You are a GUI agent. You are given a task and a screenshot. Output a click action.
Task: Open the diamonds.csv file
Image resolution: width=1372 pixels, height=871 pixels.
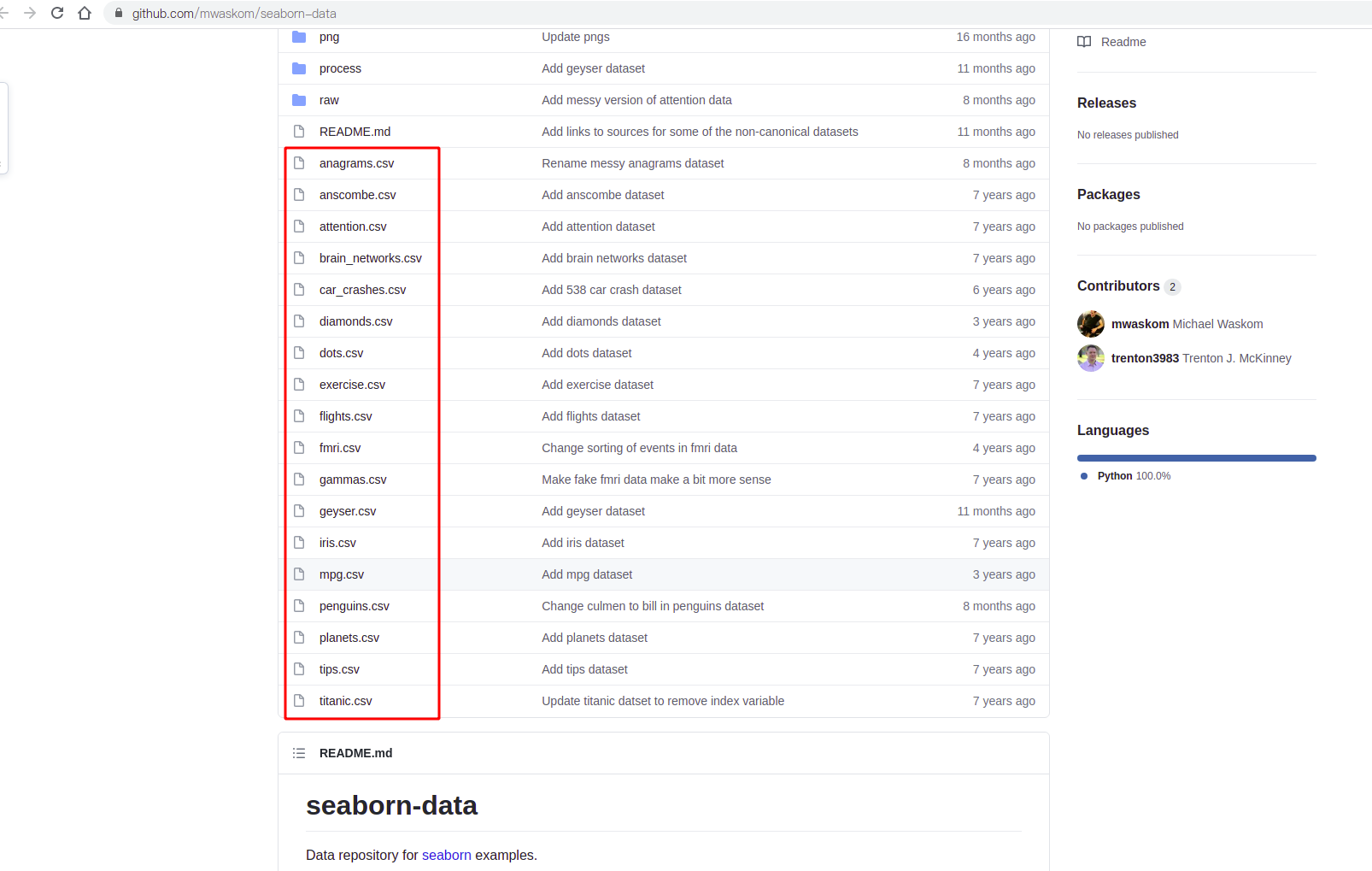355,321
